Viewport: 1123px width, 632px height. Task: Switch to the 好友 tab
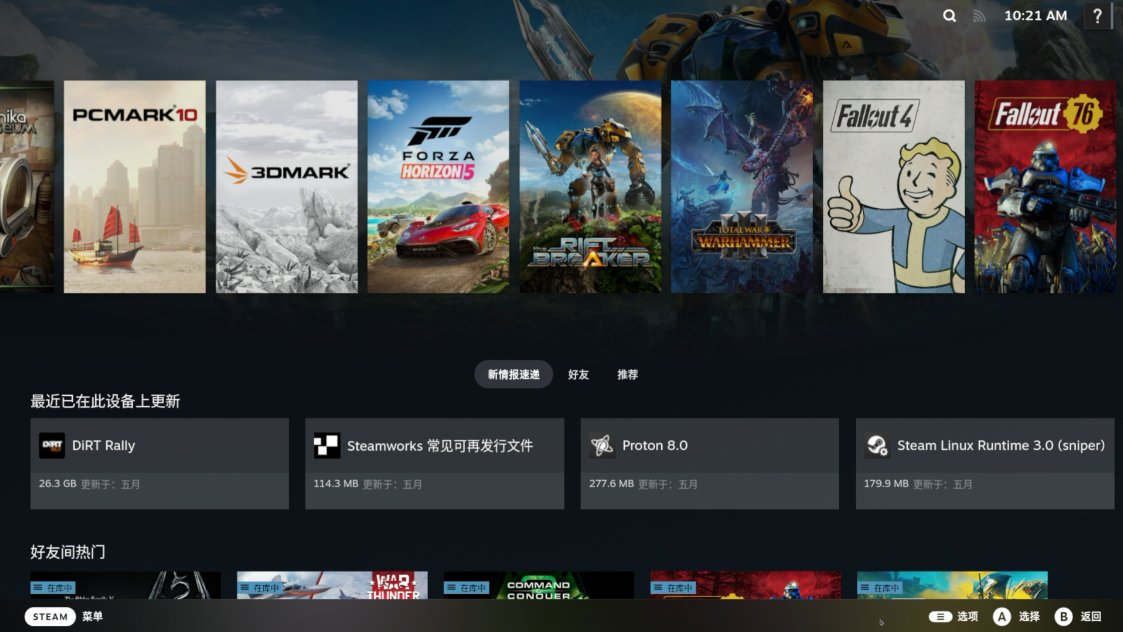pos(578,375)
